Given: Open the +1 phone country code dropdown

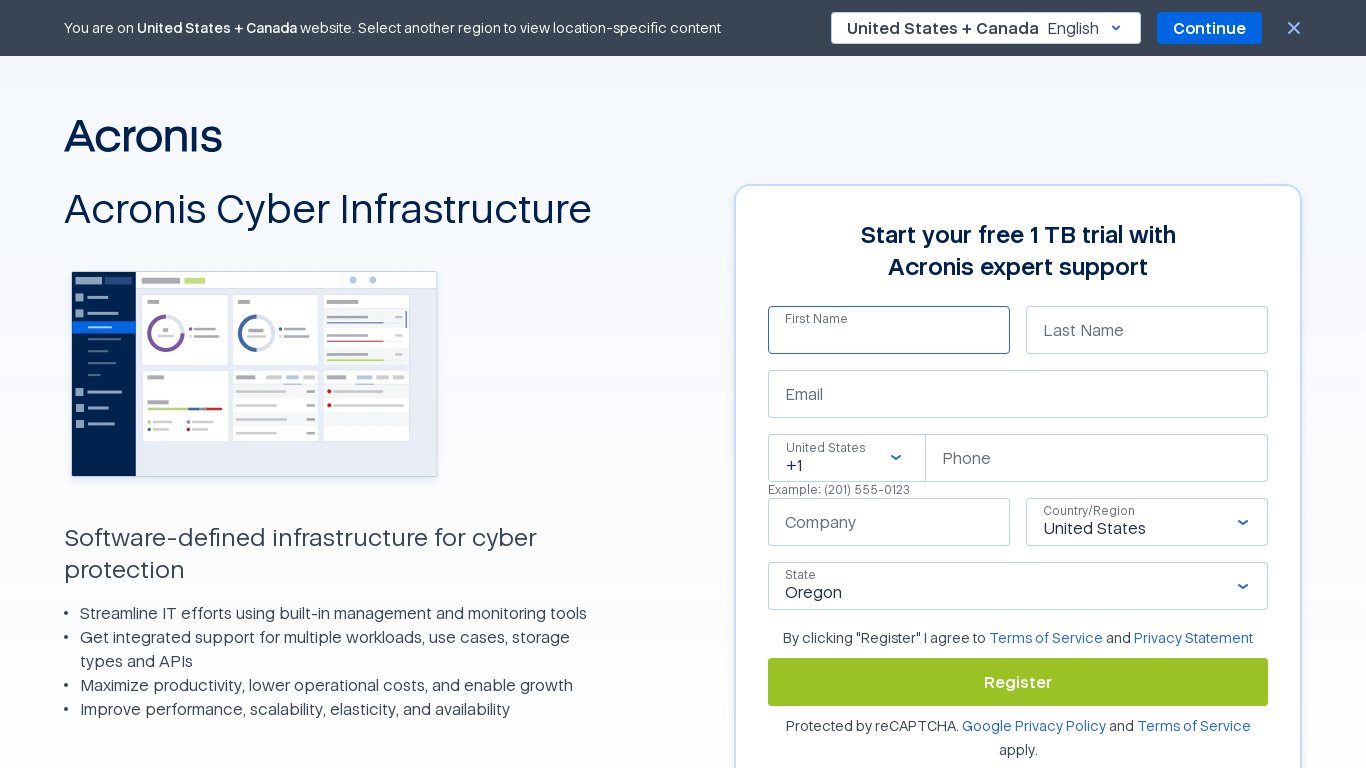Looking at the screenshot, I should [846, 458].
